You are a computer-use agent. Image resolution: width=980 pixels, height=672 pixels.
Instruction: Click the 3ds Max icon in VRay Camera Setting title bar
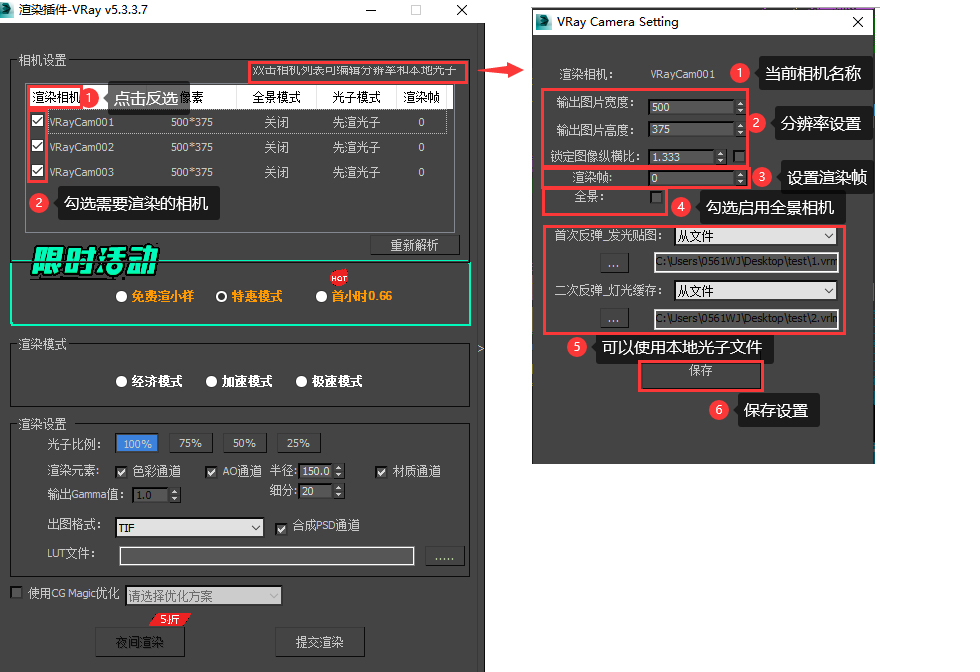point(545,22)
